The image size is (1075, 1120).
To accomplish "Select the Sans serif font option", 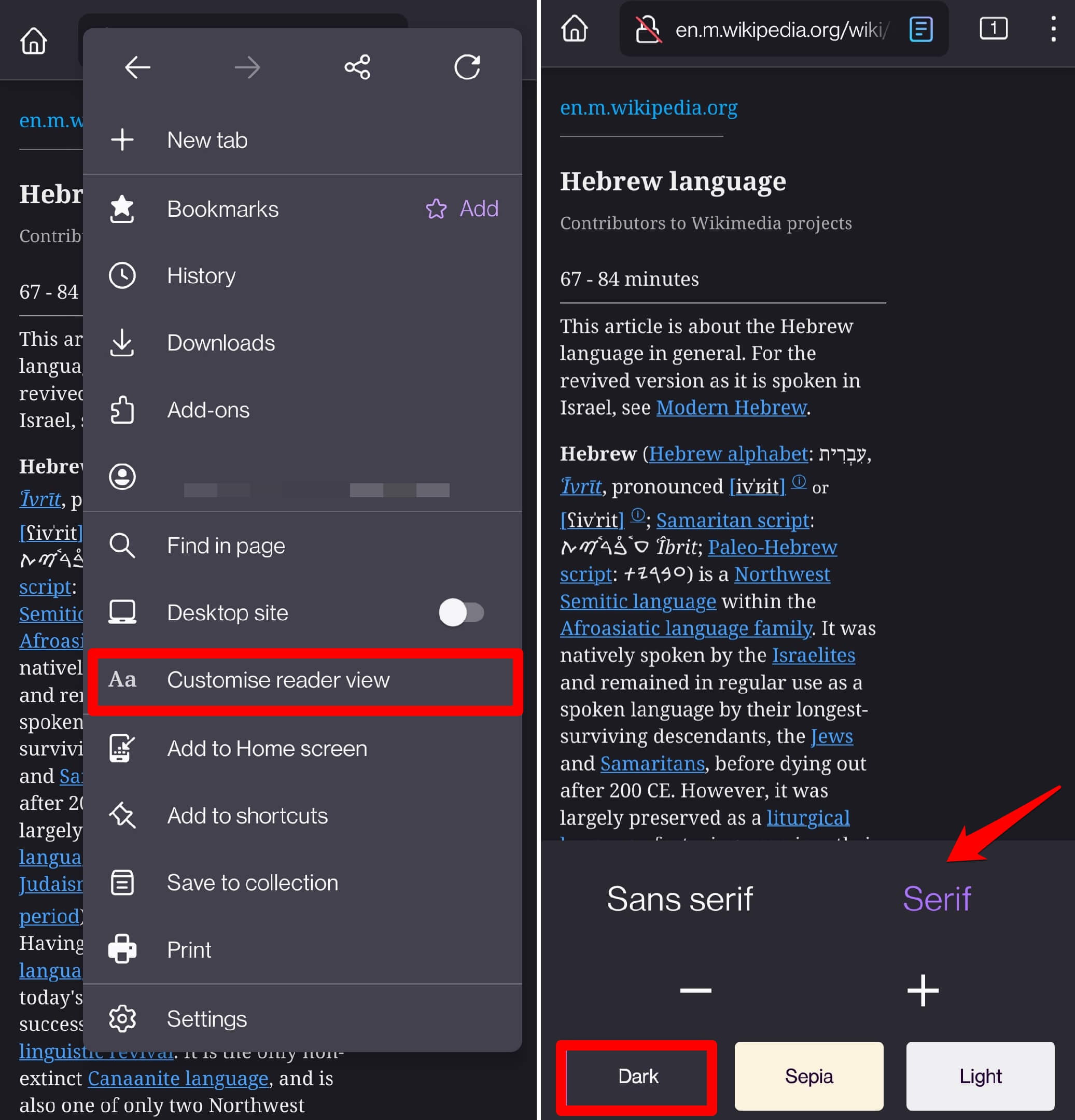I will [679, 899].
